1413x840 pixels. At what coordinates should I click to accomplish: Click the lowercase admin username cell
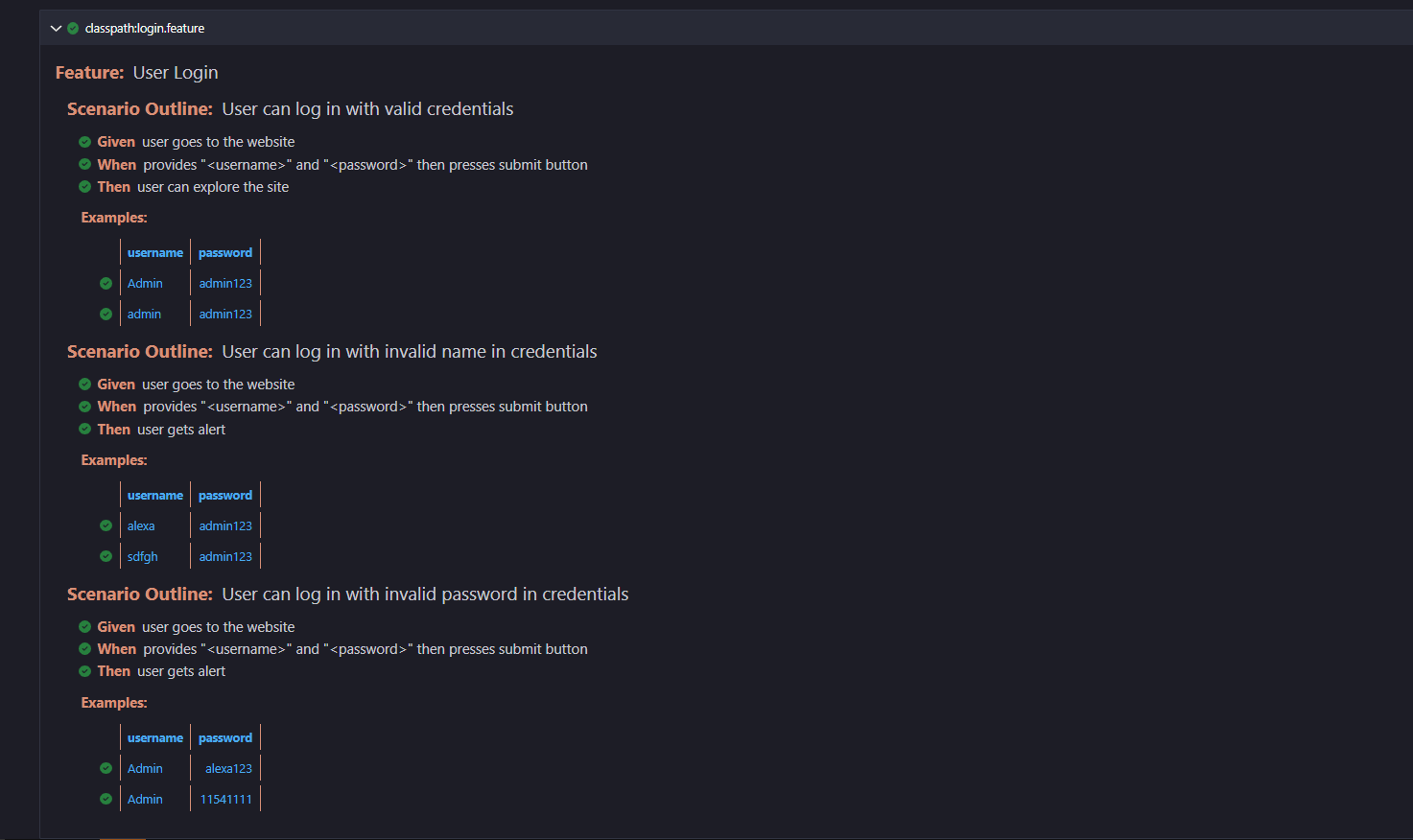pyautogui.click(x=144, y=315)
